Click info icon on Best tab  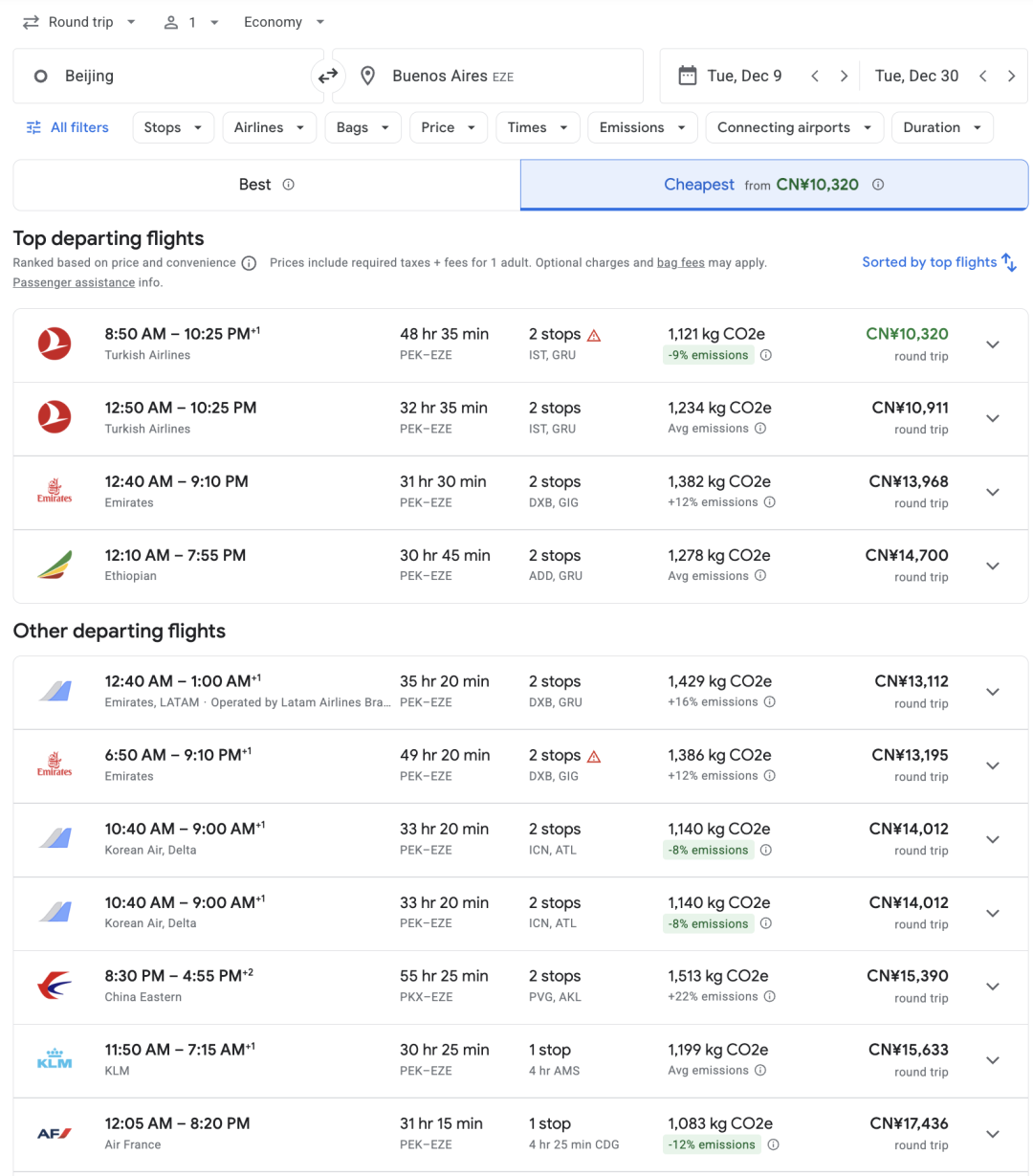coord(288,185)
